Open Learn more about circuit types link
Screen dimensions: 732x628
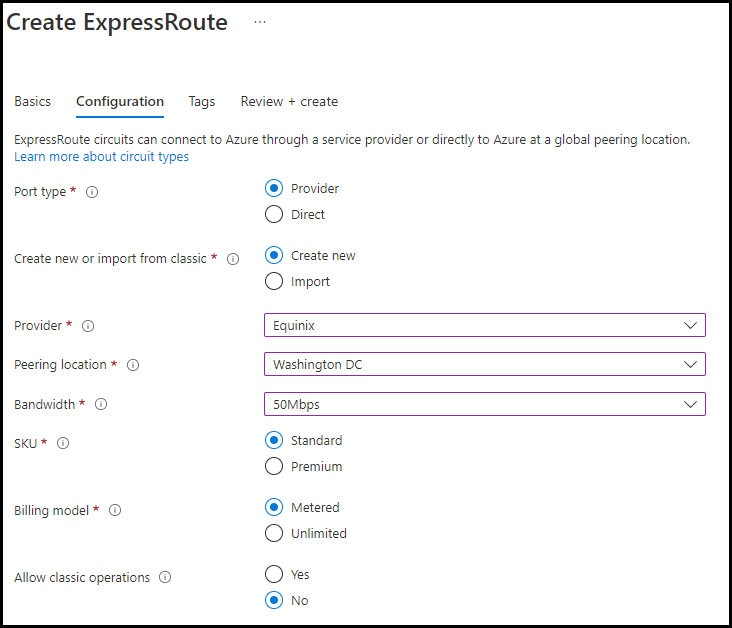[101, 157]
